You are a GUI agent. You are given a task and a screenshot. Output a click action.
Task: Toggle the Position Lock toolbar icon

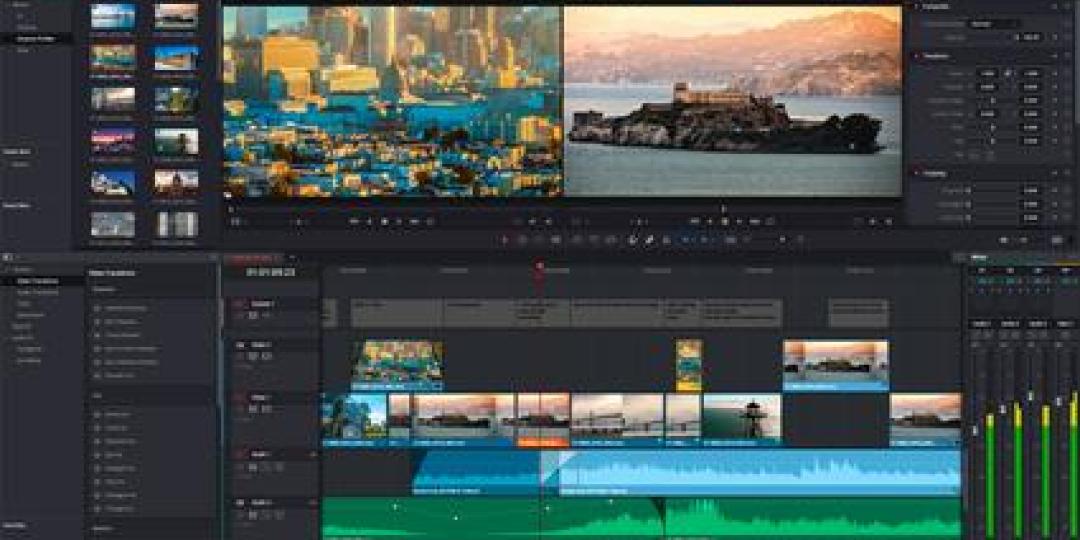pos(666,240)
